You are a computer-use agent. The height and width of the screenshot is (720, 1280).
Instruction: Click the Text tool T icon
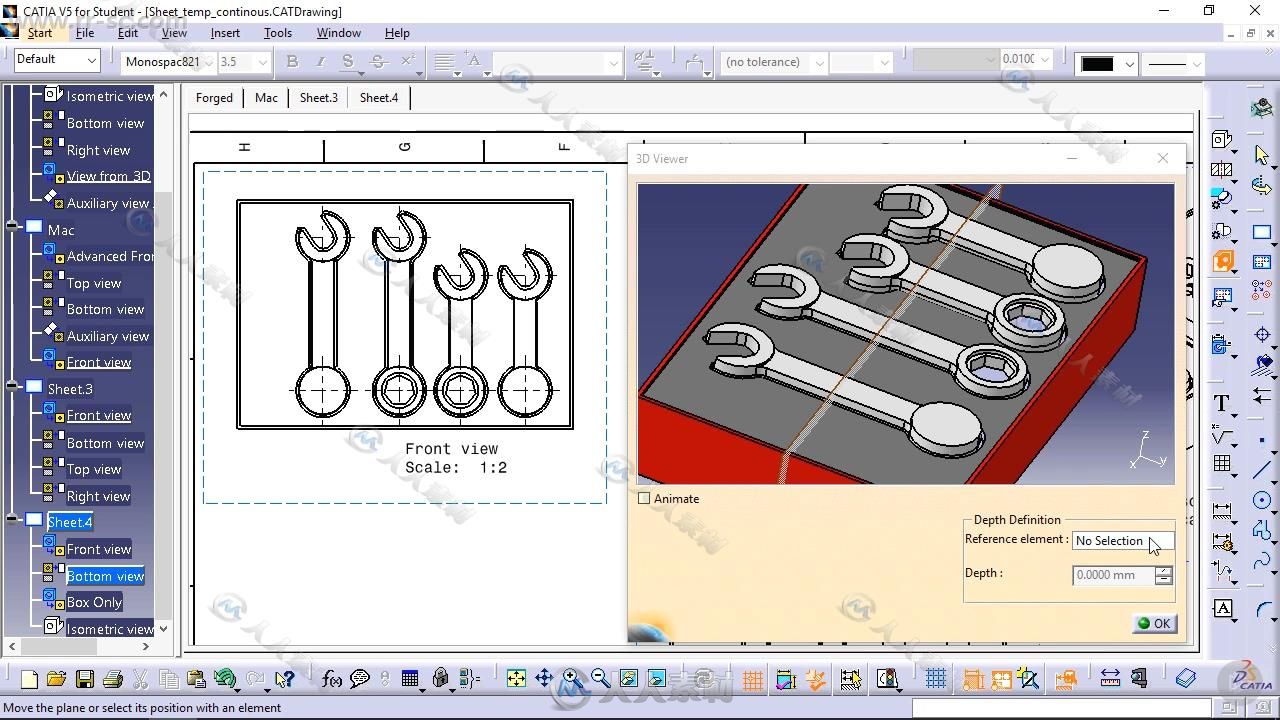1221,403
